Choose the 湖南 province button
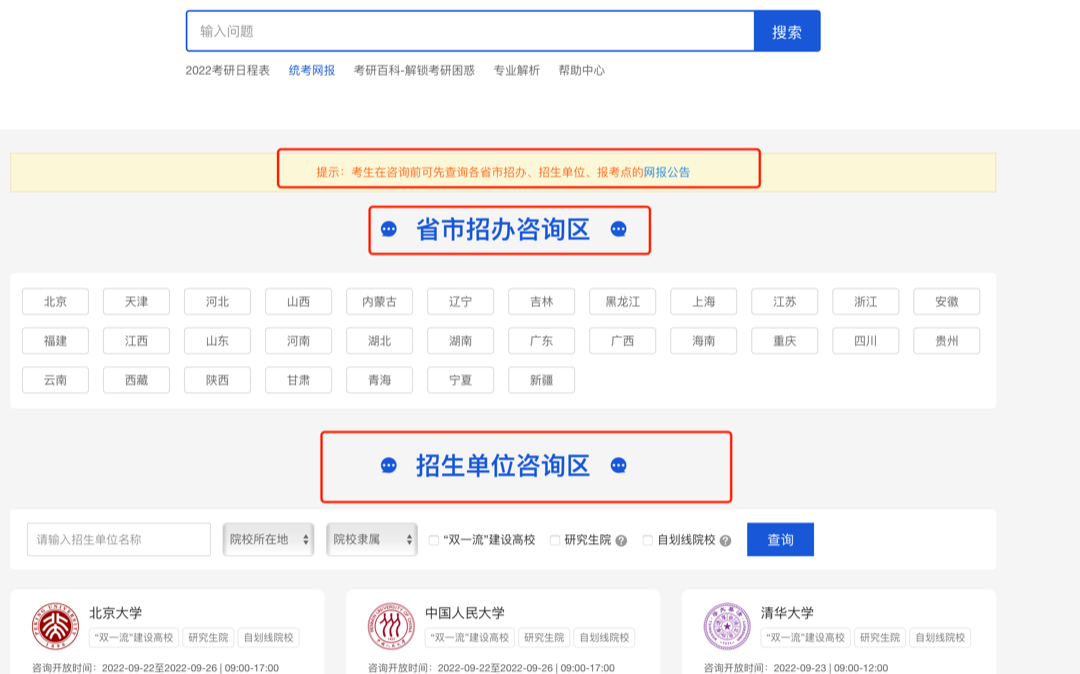Viewport: 1080px width, 674px height. [x=461, y=341]
